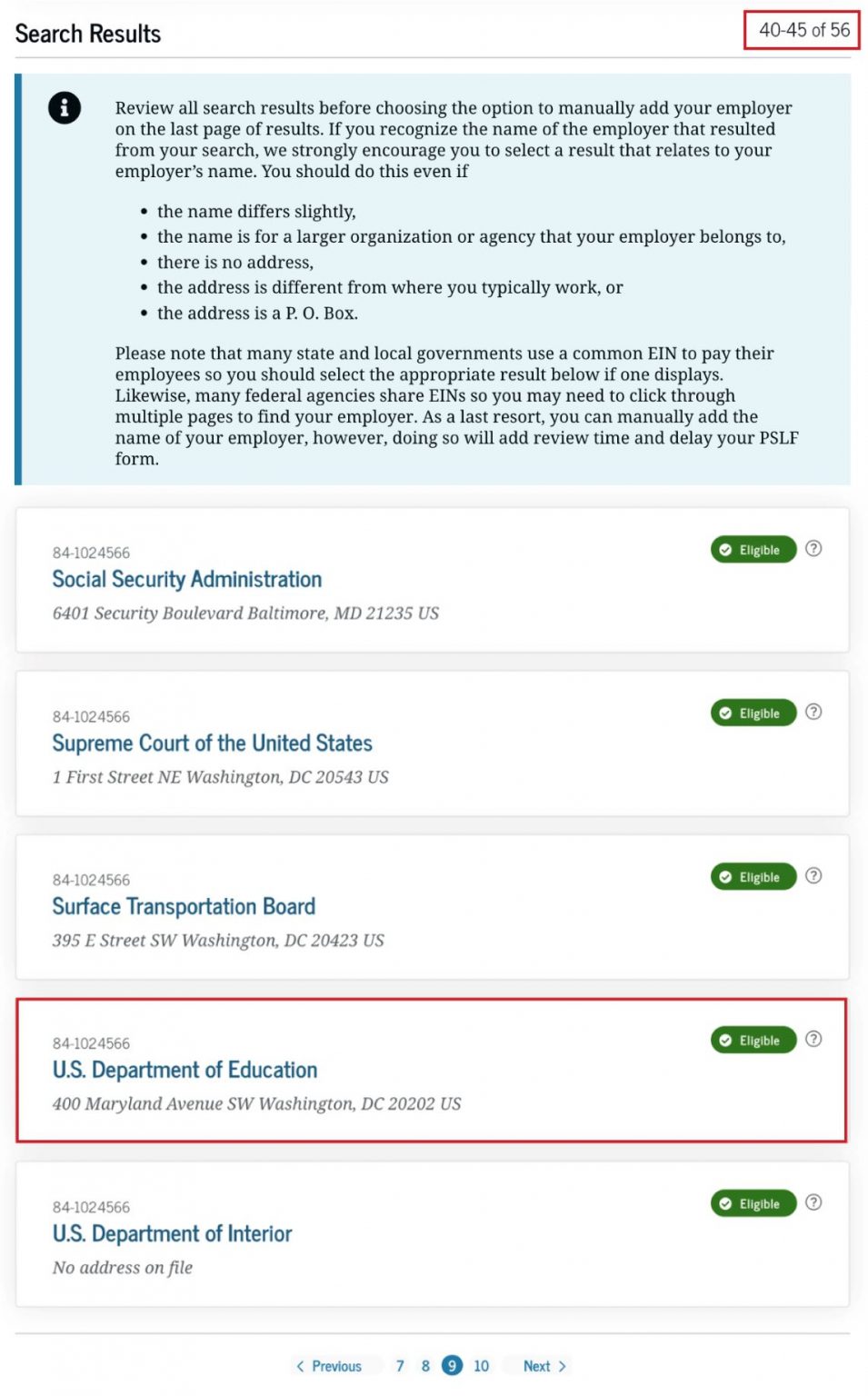Open U.S. Department of Education result
Viewport: 868px width, 1396px height.
point(185,1071)
